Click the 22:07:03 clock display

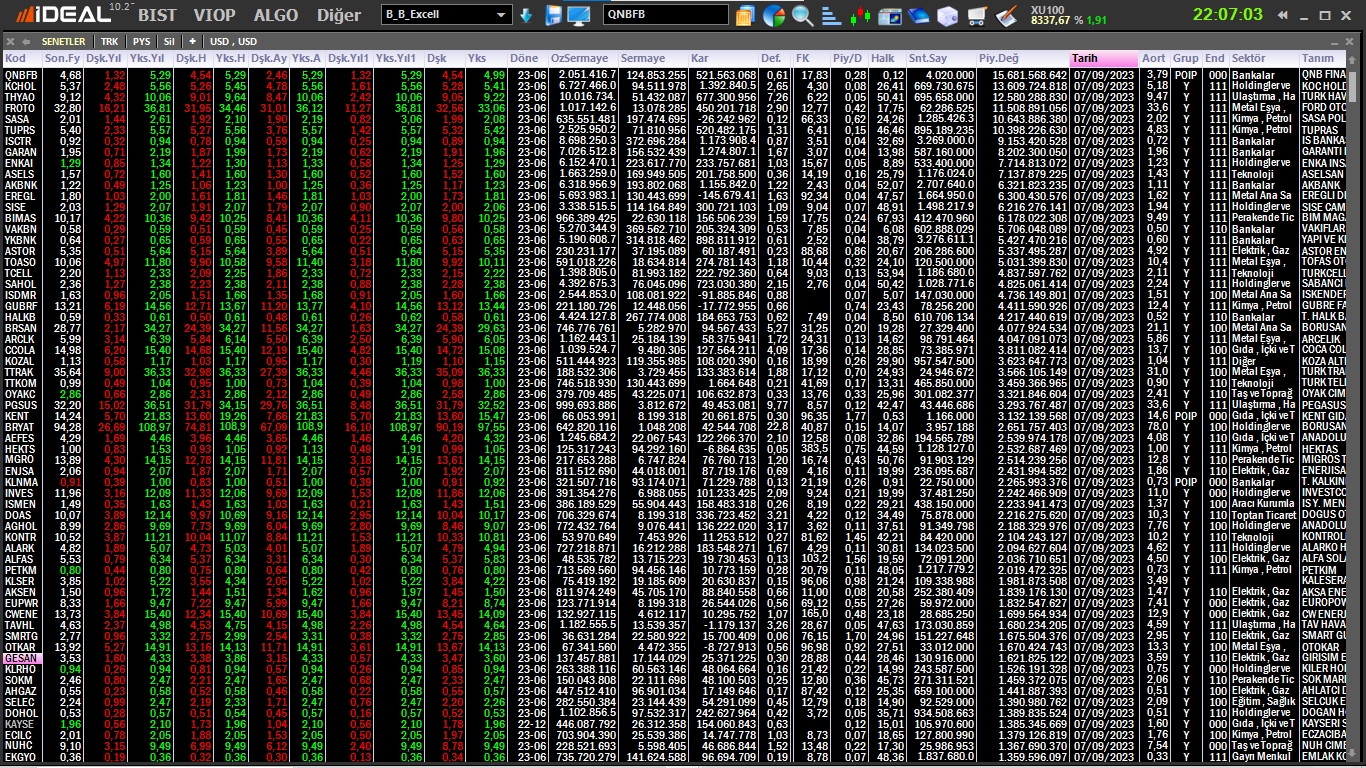coord(1228,15)
